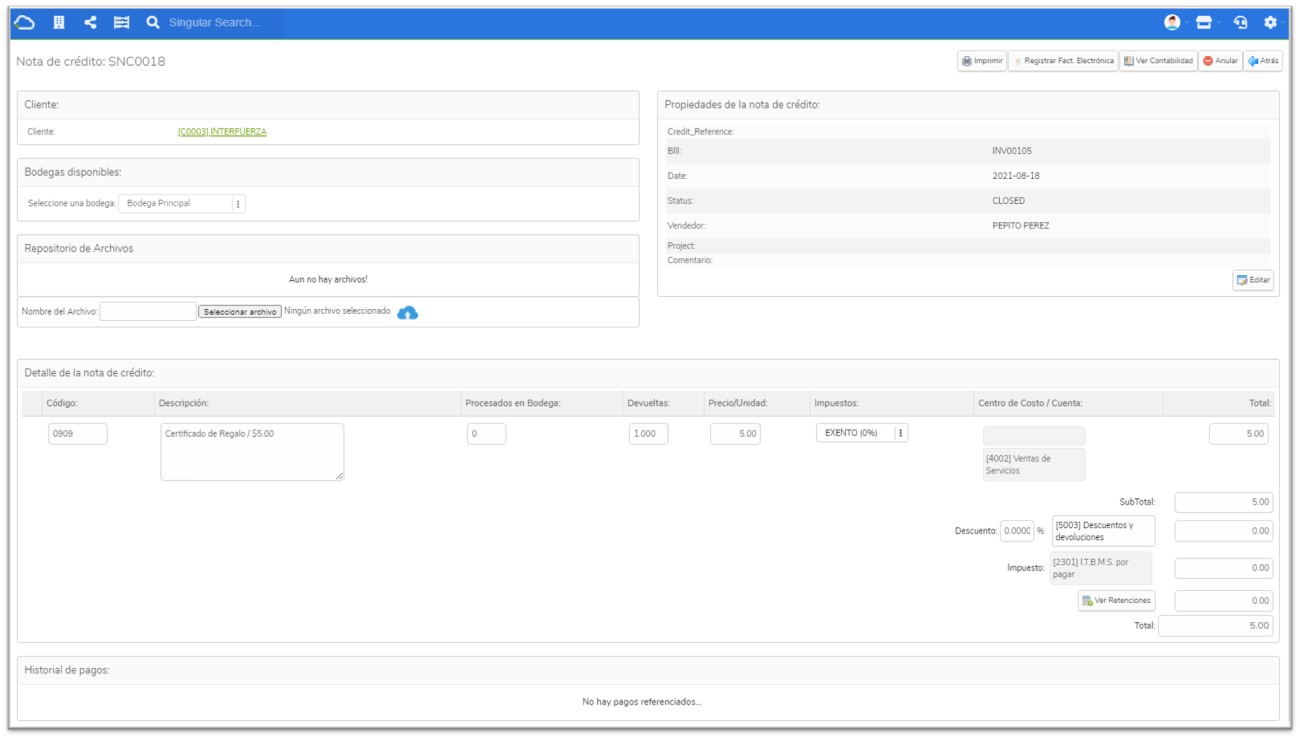The height and width of the screenshot is (739, 1300).
Task: Click the Imprimir button
Action: coord(982,61)
